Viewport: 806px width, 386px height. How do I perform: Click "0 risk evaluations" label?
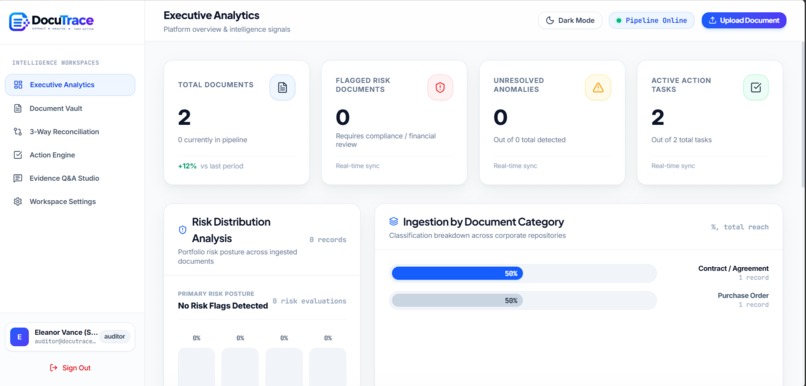[x=309, y=301]
